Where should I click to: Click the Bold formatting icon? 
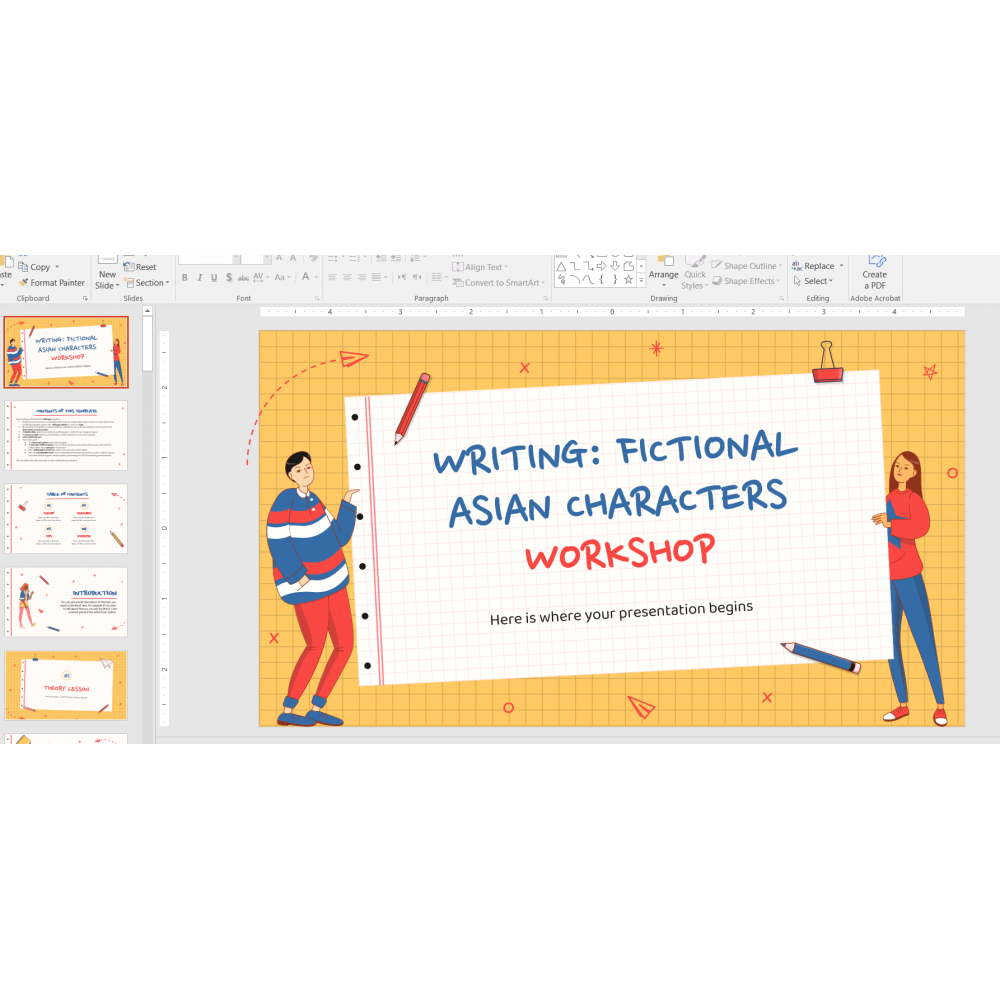click(x=184, y=278)
